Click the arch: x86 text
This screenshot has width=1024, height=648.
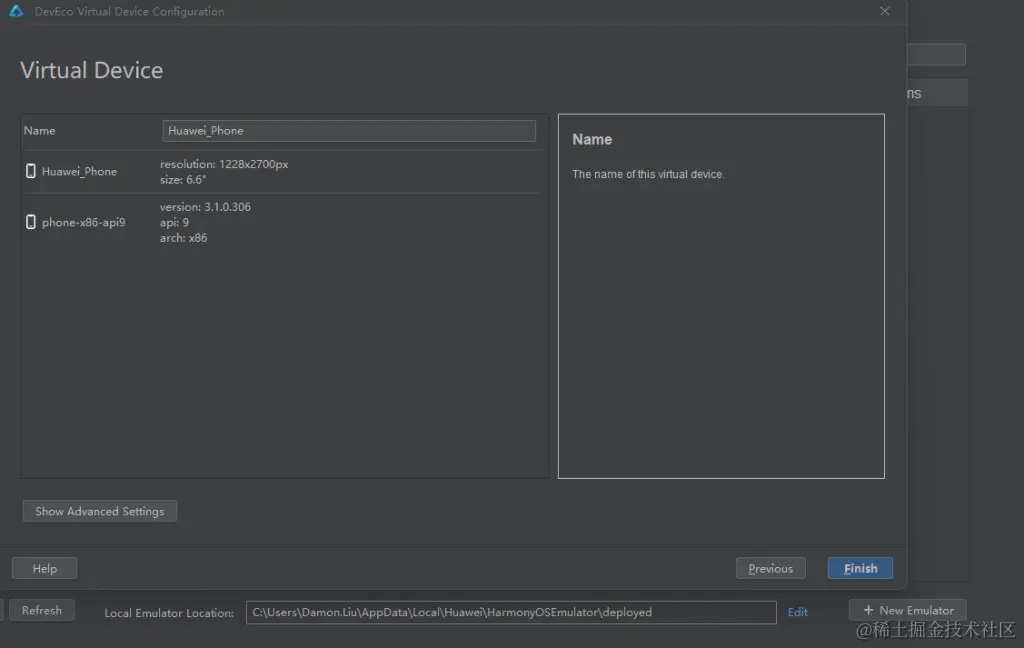(184, 238)
